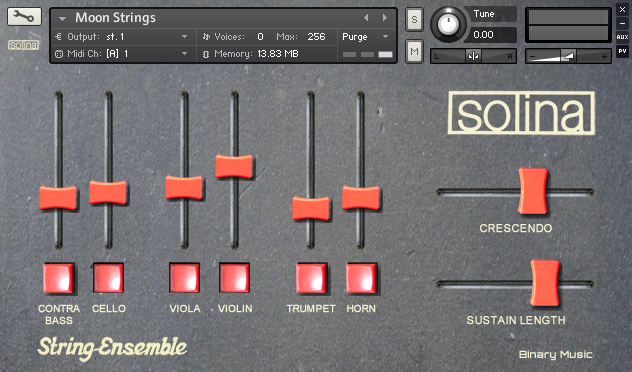Toggle the PV button
Viewport: 632px width, 372px height.
[x=622, y=52]
